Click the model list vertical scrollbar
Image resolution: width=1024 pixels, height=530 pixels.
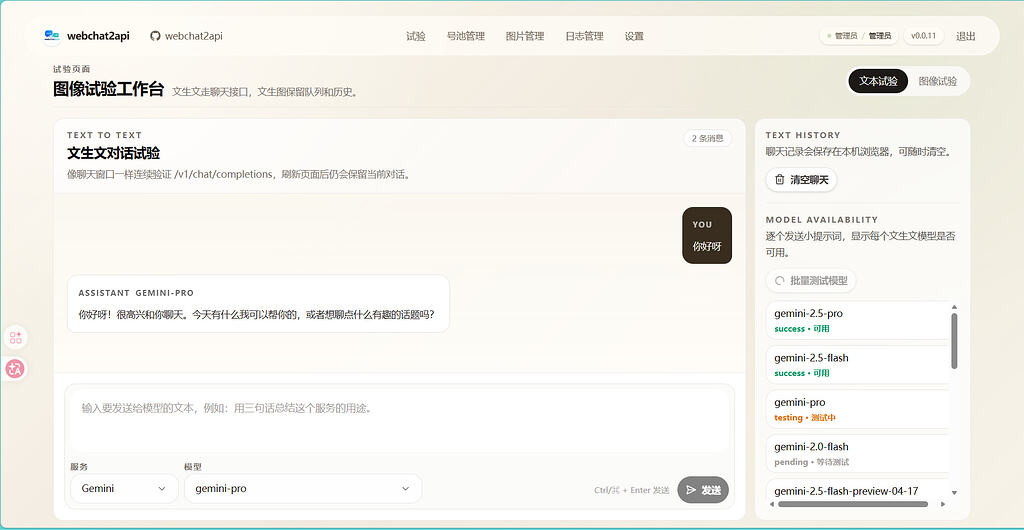click(x=954, y=341)
